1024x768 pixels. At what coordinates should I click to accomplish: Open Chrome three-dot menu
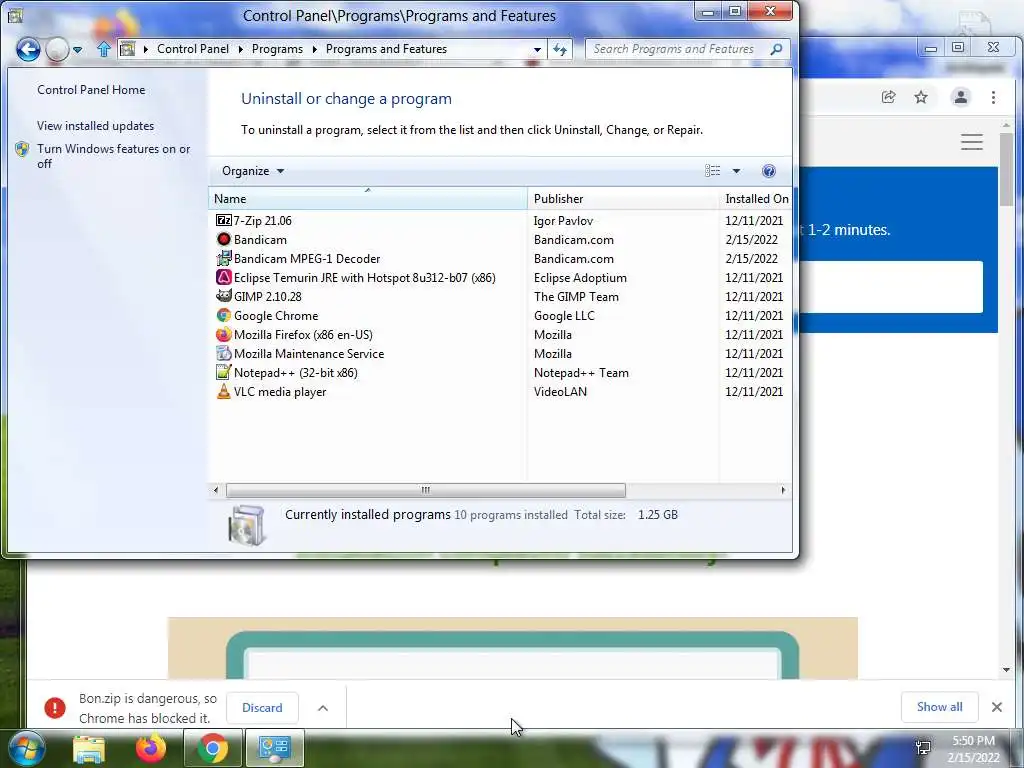[x=993, y=97]
